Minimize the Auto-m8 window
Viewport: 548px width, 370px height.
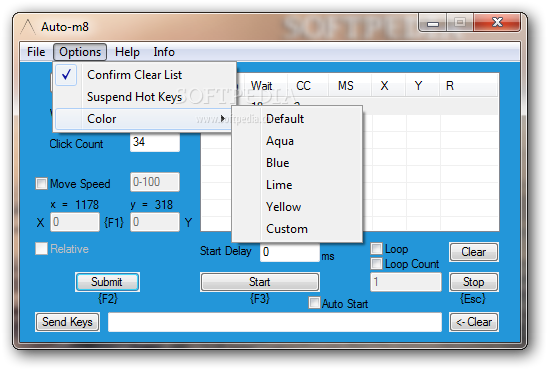(433, 23)
